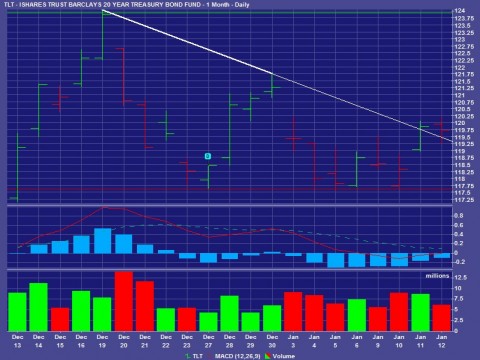
Task: Click the red support line near 117.5
Action: pos(230,189)
